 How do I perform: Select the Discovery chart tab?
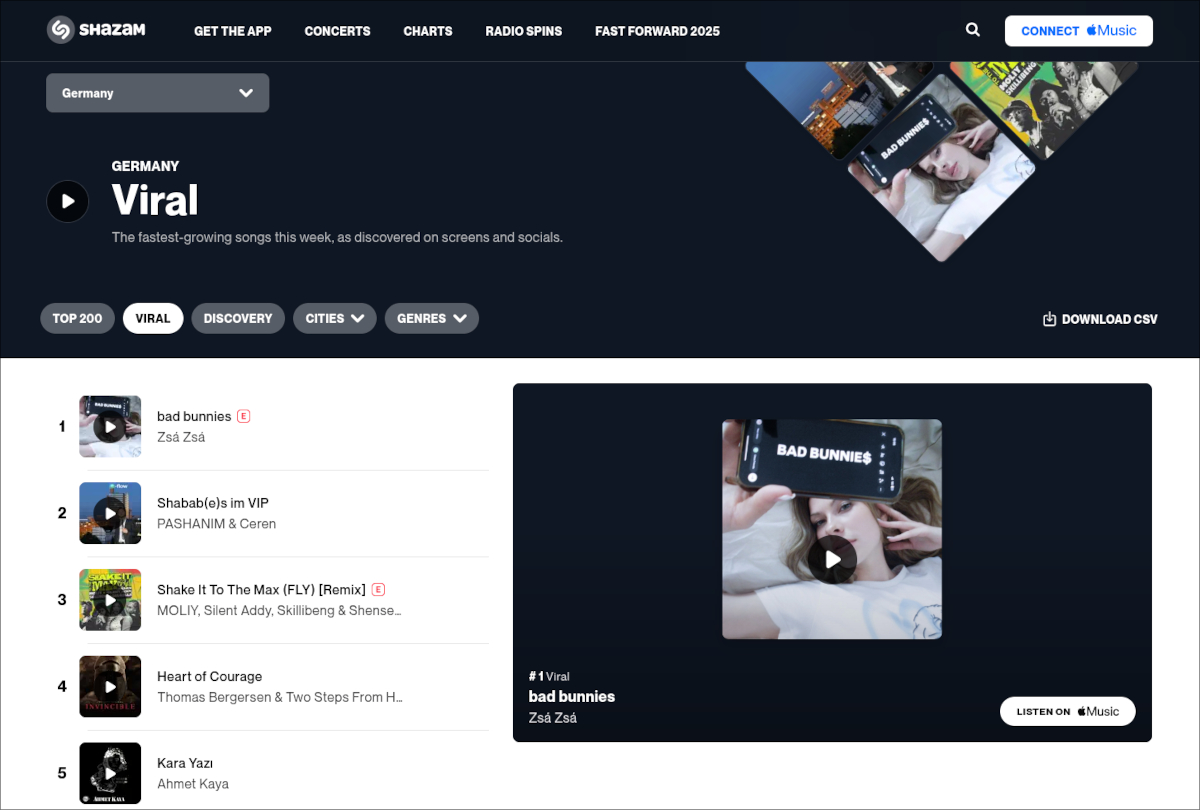(x=238, y=318)
